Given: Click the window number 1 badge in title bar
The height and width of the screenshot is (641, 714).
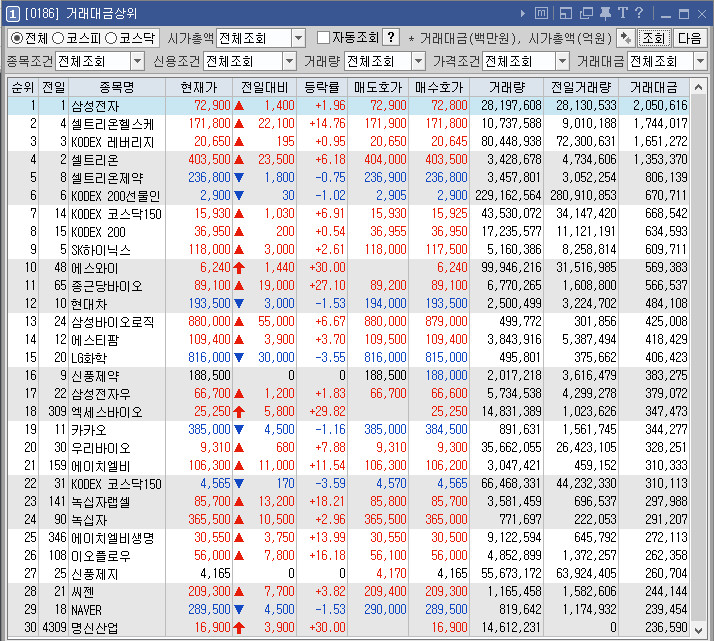Looking at the screenshot, I should click(13, 14).
